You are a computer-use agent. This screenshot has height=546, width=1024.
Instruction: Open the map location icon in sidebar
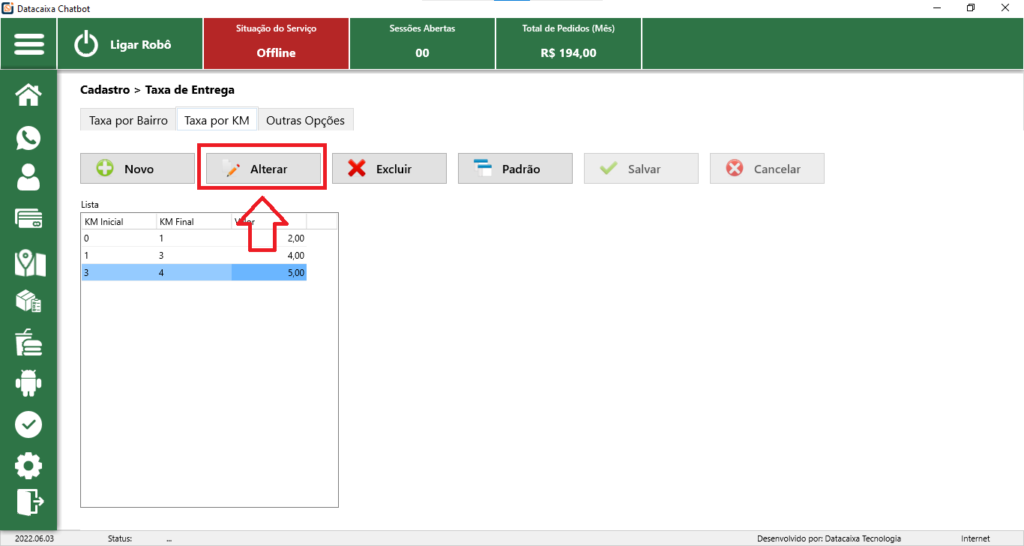coord(29,262)
